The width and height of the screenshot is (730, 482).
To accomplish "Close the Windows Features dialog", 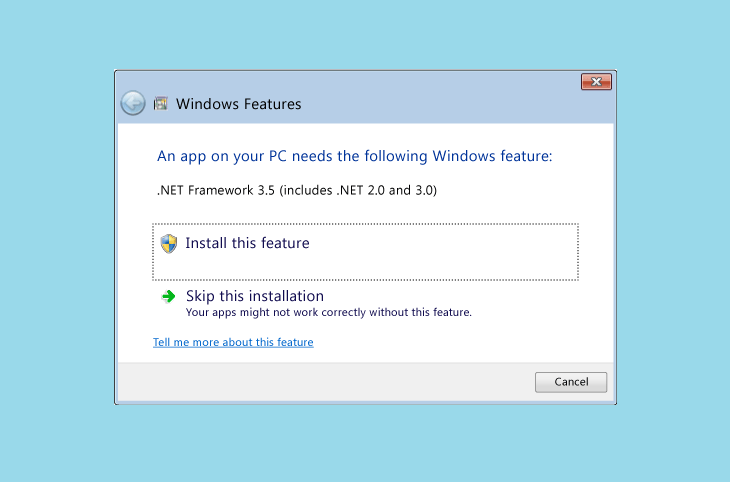I will [596, 82].
